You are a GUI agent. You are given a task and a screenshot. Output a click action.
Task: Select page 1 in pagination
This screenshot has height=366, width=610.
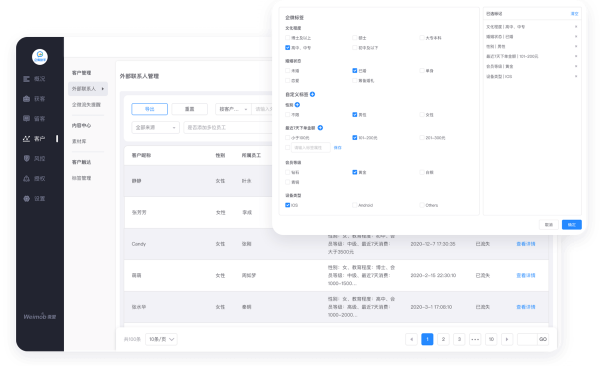427,339
